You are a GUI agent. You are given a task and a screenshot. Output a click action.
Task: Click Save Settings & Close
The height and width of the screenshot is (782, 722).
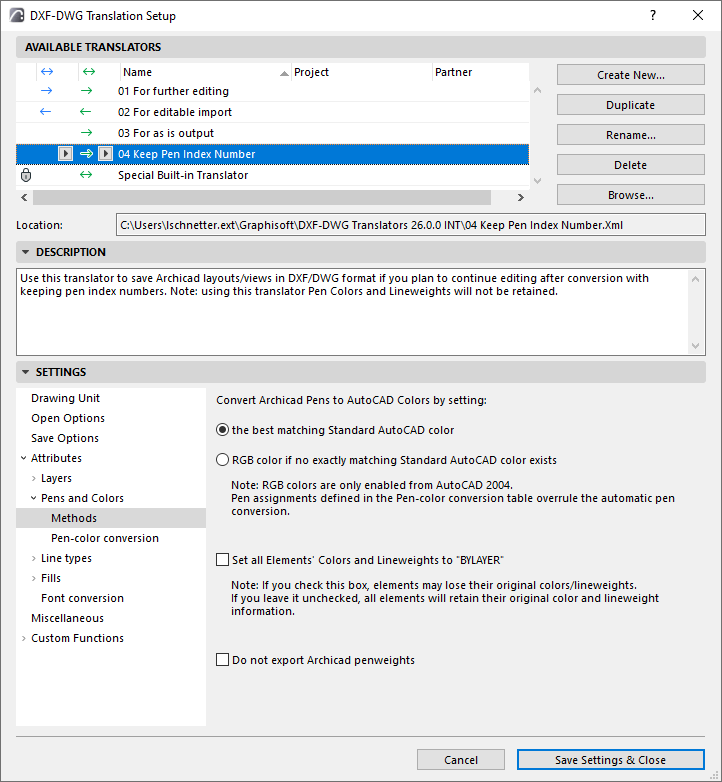610,760
